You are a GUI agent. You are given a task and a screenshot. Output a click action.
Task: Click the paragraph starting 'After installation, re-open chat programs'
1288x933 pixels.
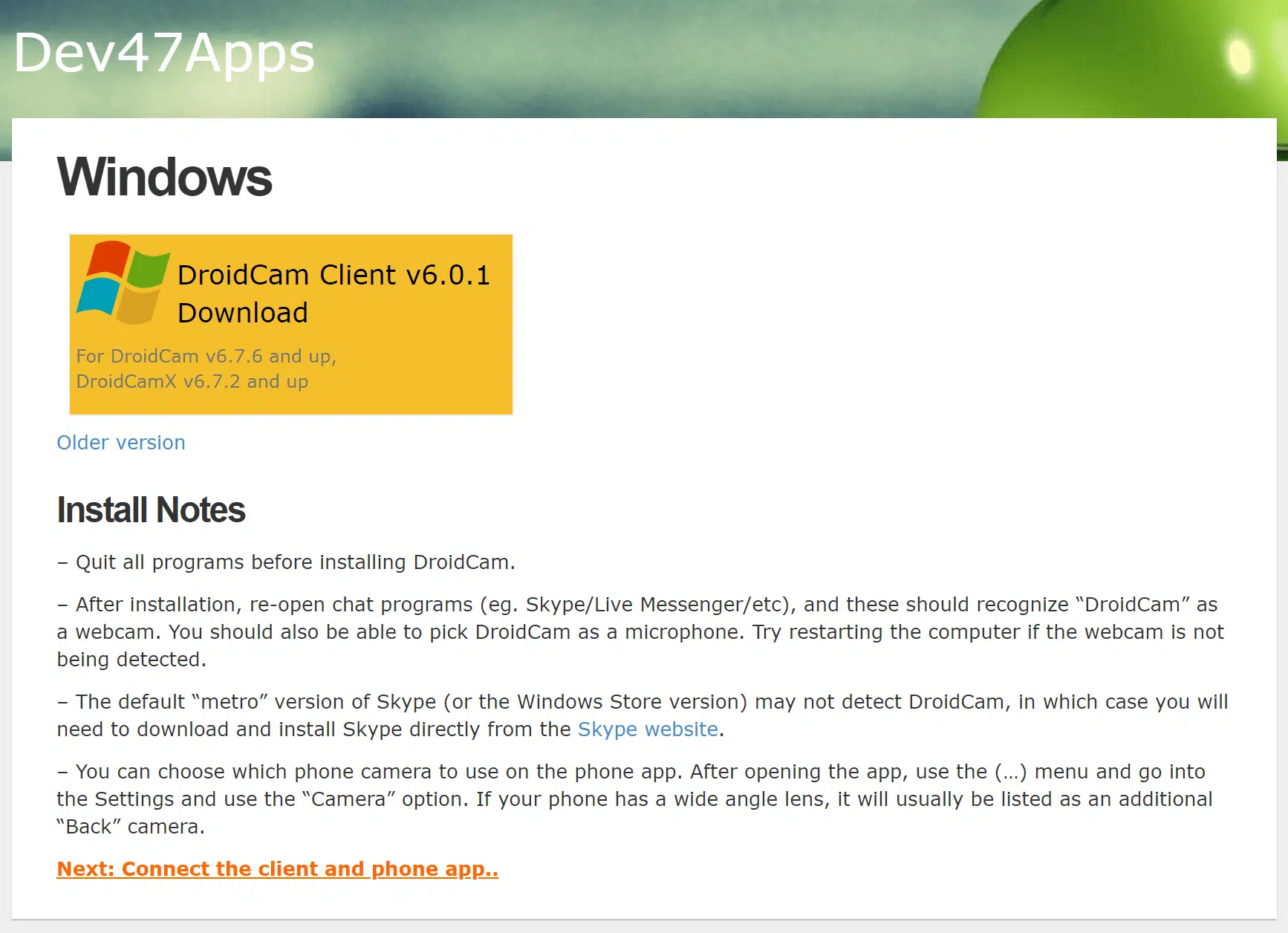[x=640, y=632]
